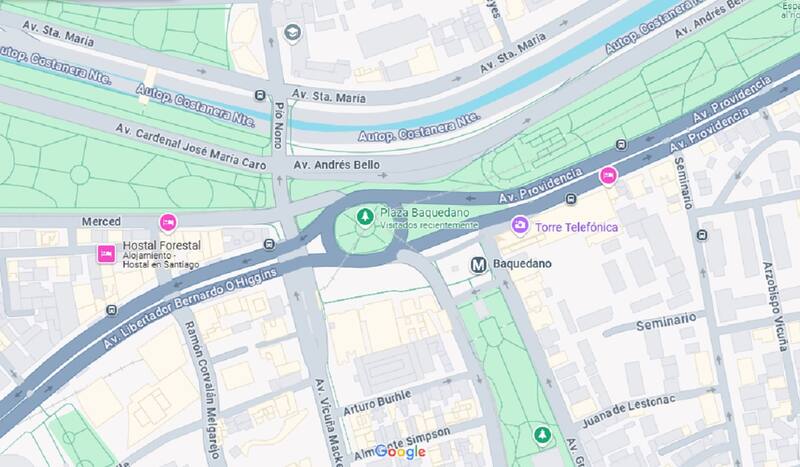The width and height of the screenshot is (800, 467).
Task: Click the Torre Telefónica text label
Action: tap(577, 227)
